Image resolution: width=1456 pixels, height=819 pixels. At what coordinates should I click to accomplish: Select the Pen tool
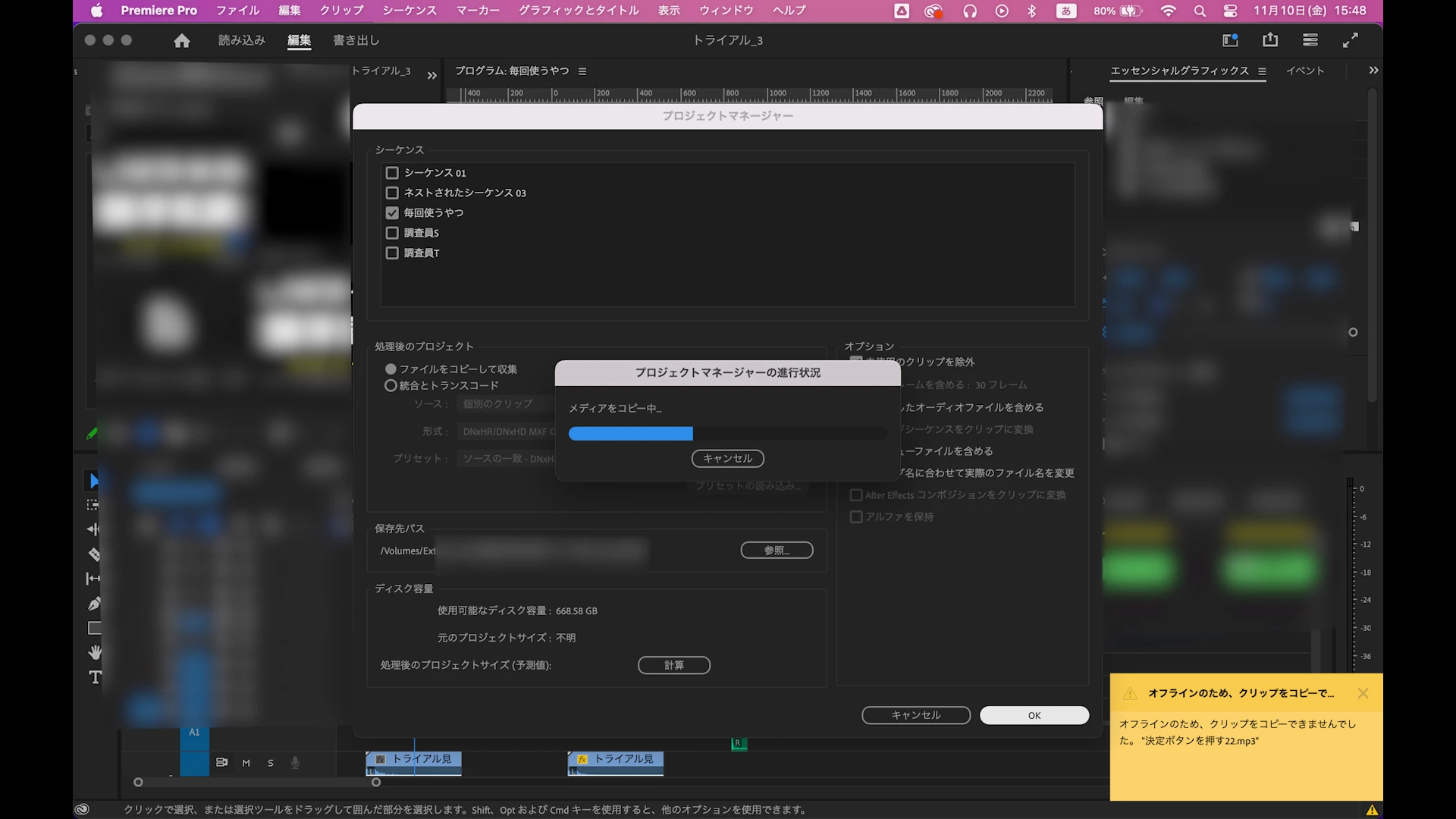tap(94, 604)
